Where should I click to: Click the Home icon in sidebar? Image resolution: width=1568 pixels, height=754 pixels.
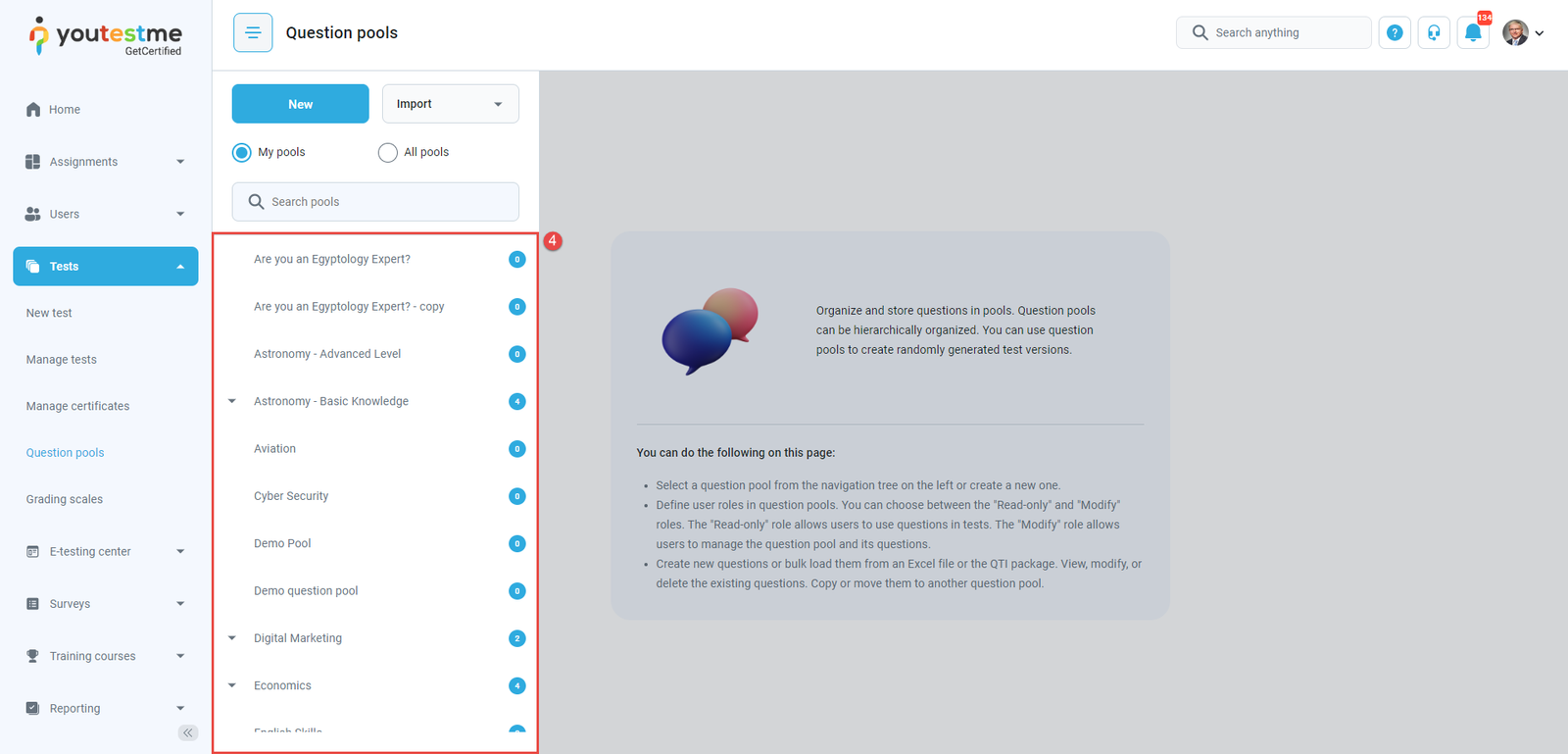33,110
